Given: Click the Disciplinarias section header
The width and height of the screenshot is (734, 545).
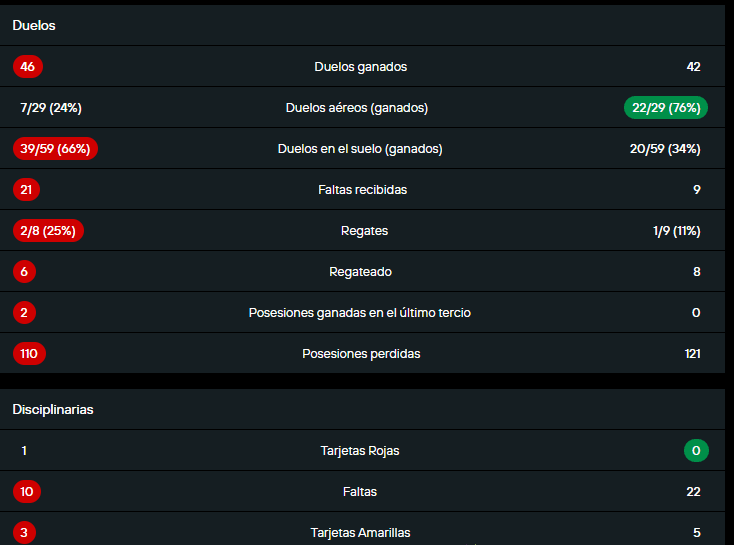Looking at the screenshot, I should (x=53, y=410).
